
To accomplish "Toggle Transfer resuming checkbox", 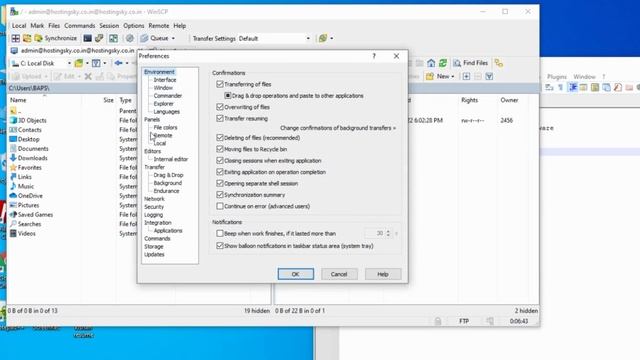I will [x=220, y=118].
